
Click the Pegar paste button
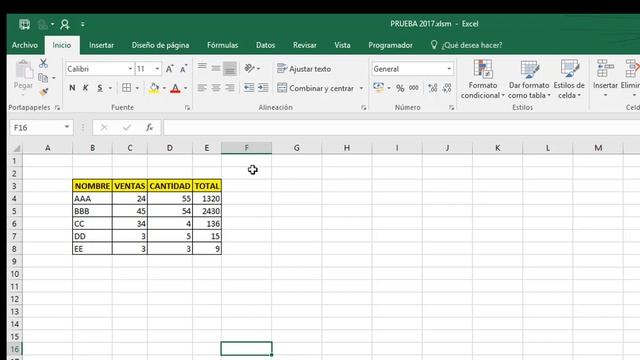point(23,78)
